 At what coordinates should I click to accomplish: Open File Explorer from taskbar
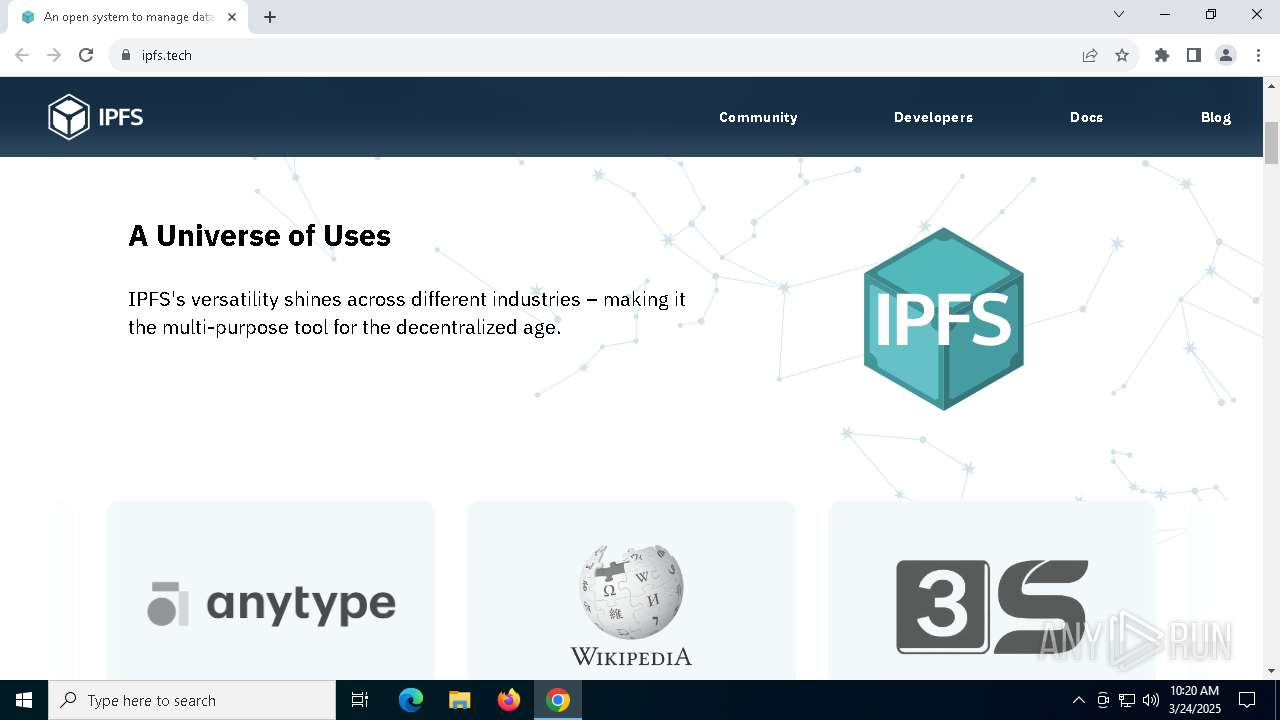point(459,700)
